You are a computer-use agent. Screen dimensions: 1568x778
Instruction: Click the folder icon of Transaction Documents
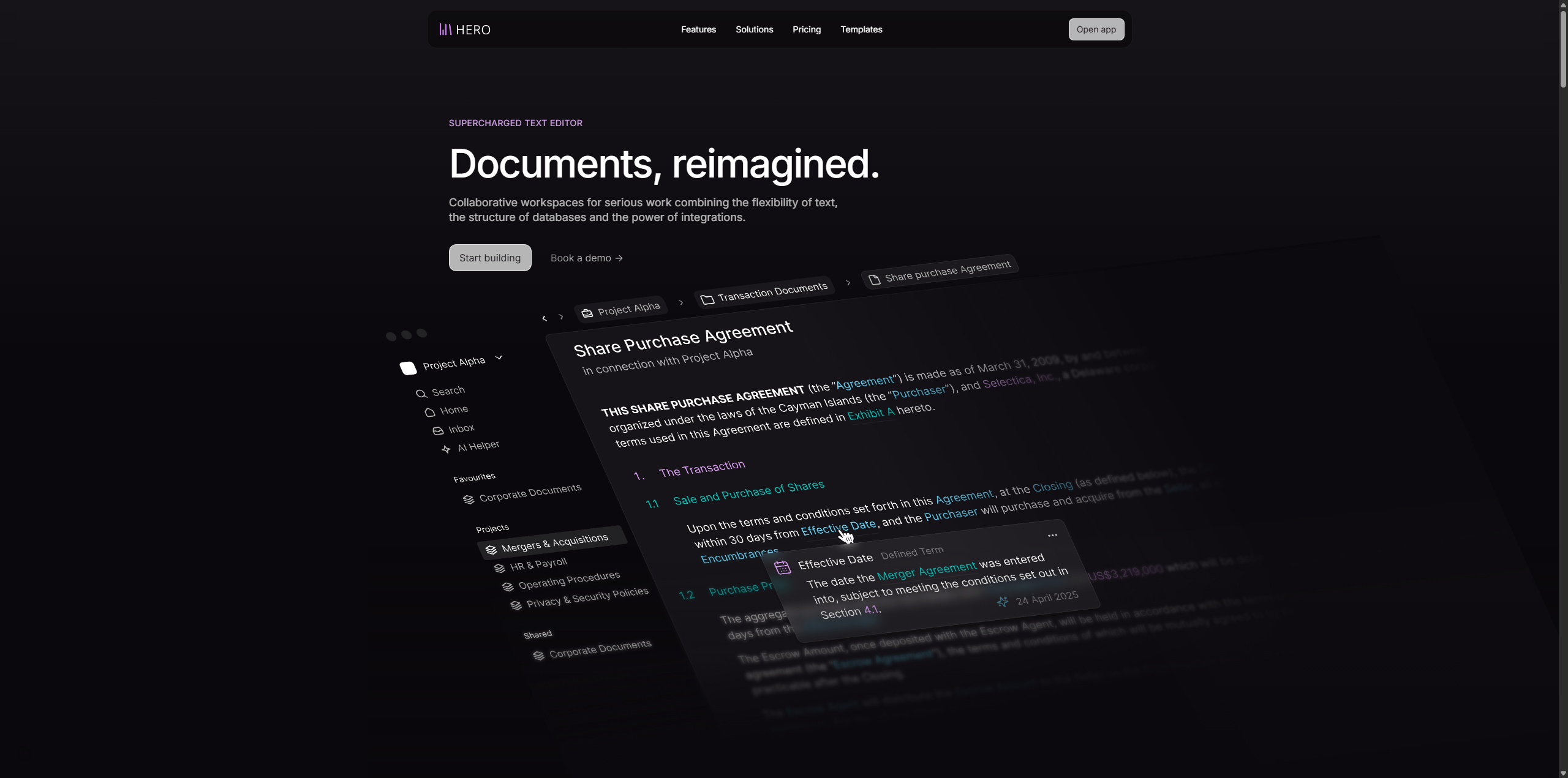(x=707, y=299)
